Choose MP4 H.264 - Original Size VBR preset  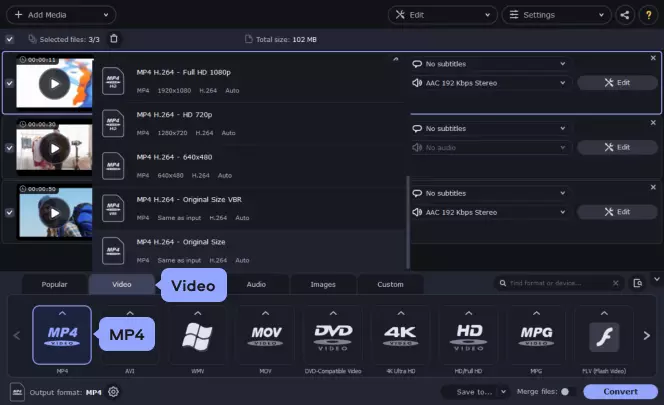250,208
